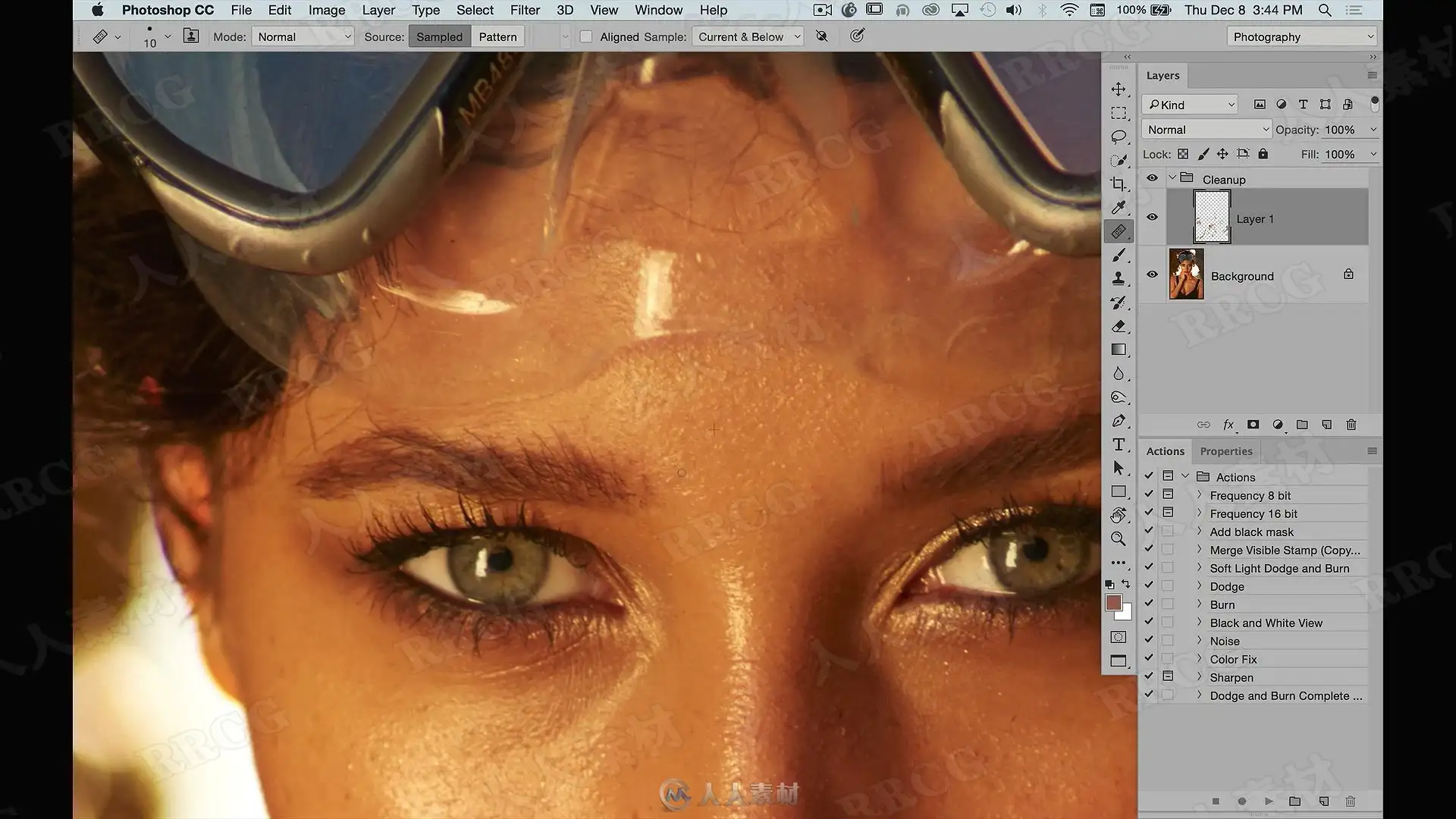The width and height of the screenshot is (1456, 819).
Task: Select the Gradient tool
Action: (x=1119, y=350)
